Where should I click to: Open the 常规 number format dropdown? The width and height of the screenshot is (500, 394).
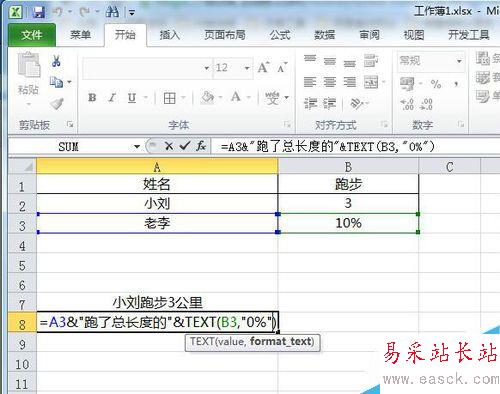(459, 61)
